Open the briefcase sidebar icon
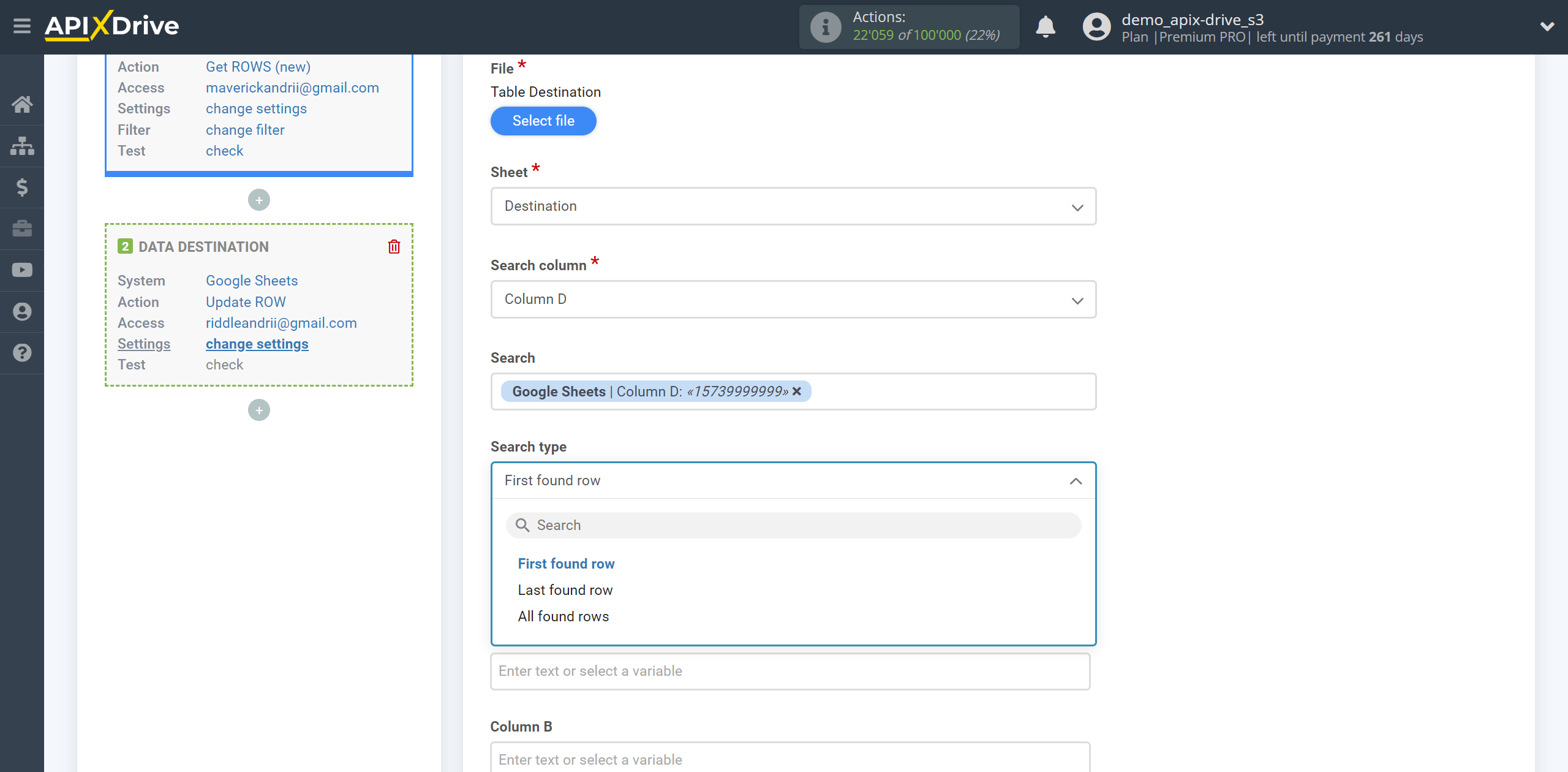This screenshot has height=772, width=1568. tap(22, 229)
